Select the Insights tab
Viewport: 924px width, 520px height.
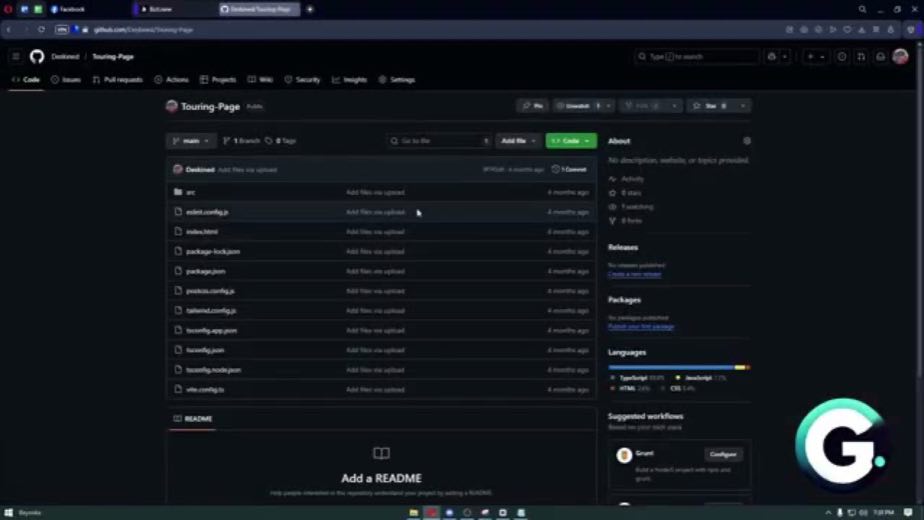(x=349, y=80)
